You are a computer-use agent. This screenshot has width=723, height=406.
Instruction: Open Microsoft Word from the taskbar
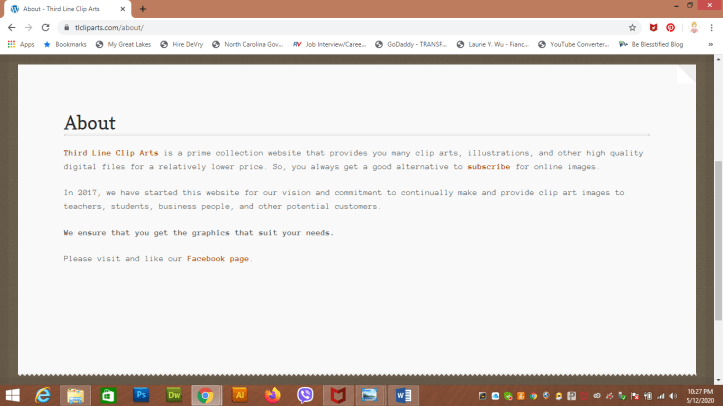pyautogui.click(x=403, y=395)
